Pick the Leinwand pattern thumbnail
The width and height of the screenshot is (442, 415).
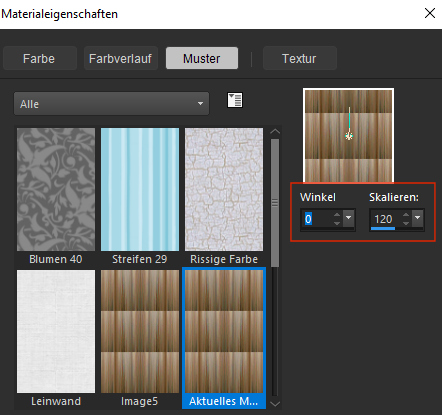click(56, 332)
